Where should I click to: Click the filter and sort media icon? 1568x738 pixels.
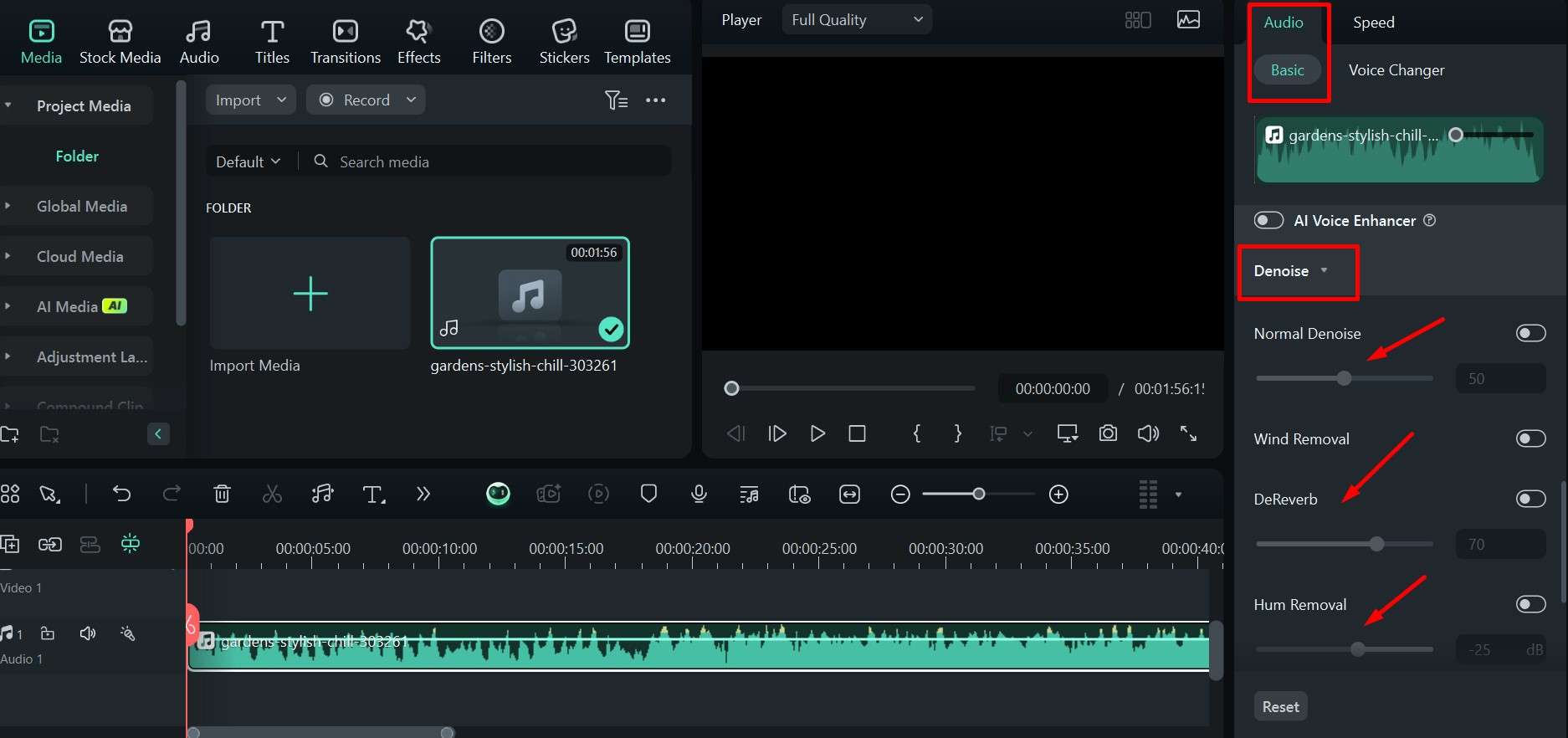click(x=616, y=100)
